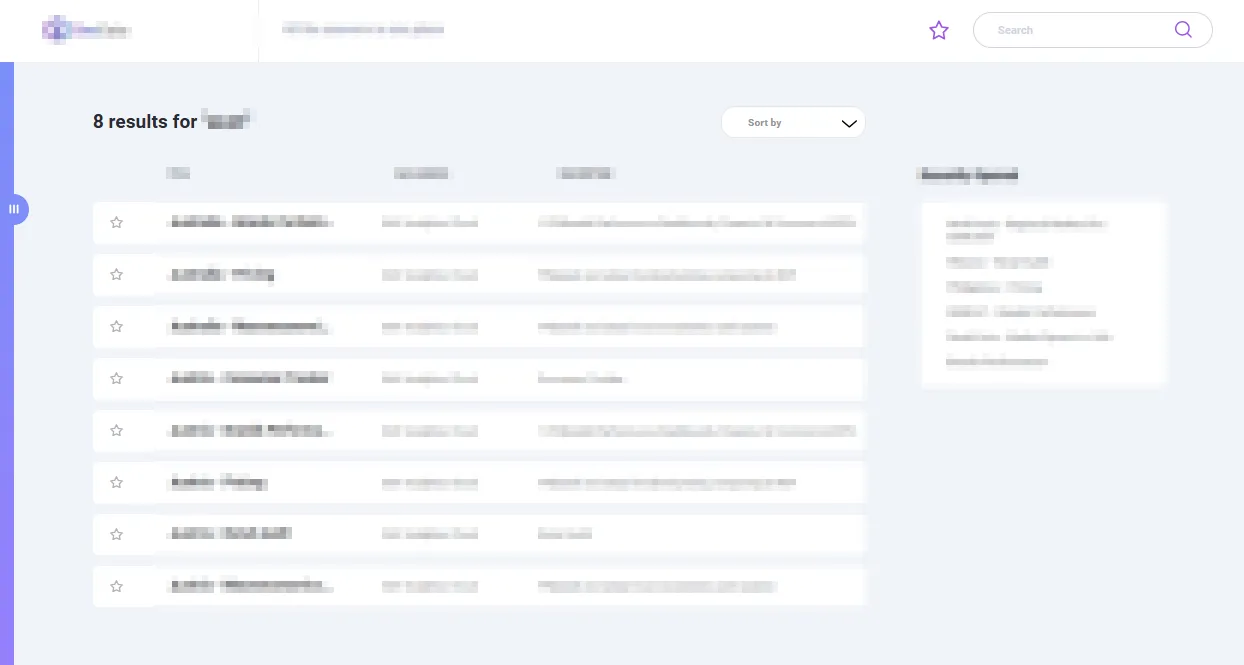Favorite the seventh result row's star
Image resolution: width=1244 pixels, height=665 pixels.
click(116, 534)
